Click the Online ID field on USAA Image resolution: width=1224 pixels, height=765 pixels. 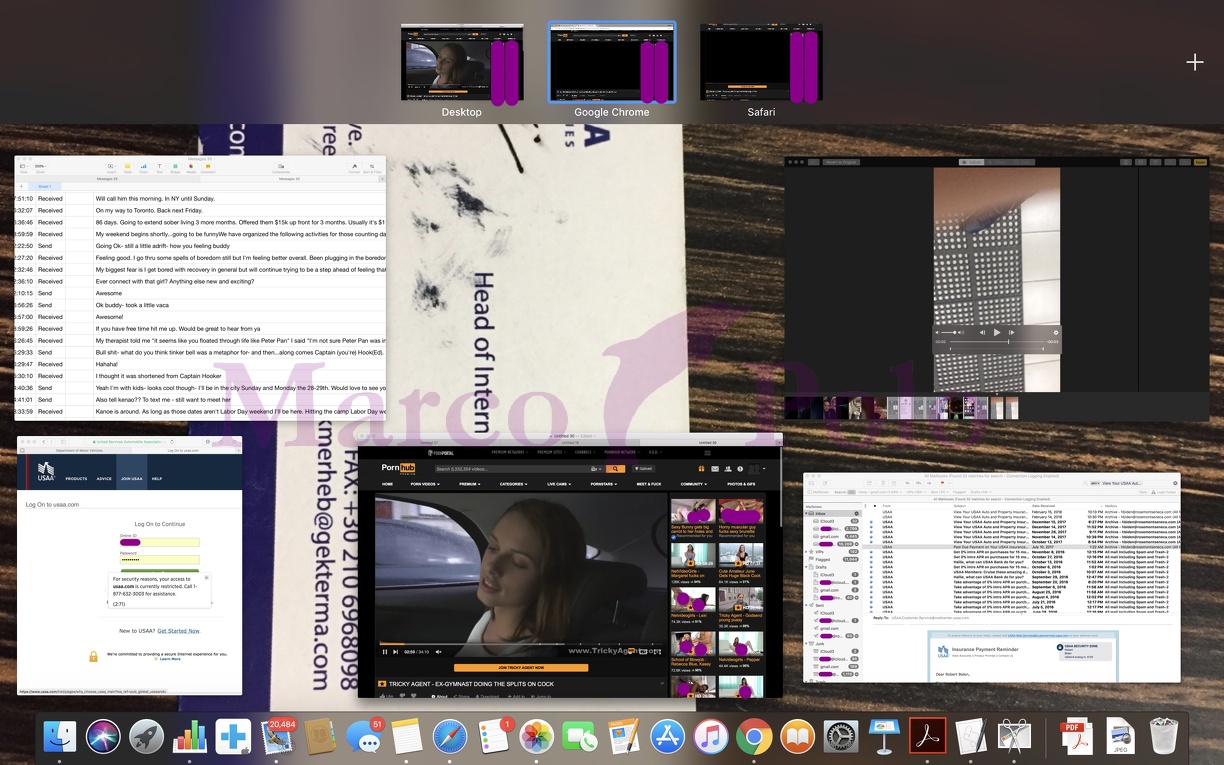point(160,542)
